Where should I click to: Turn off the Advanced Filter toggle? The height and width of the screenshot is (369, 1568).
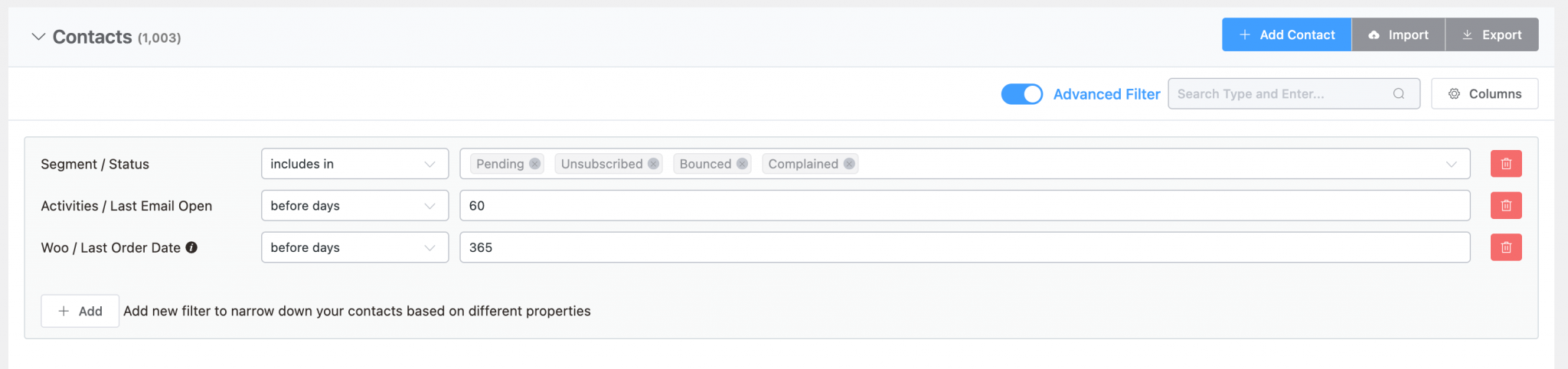pos(1021,94)
